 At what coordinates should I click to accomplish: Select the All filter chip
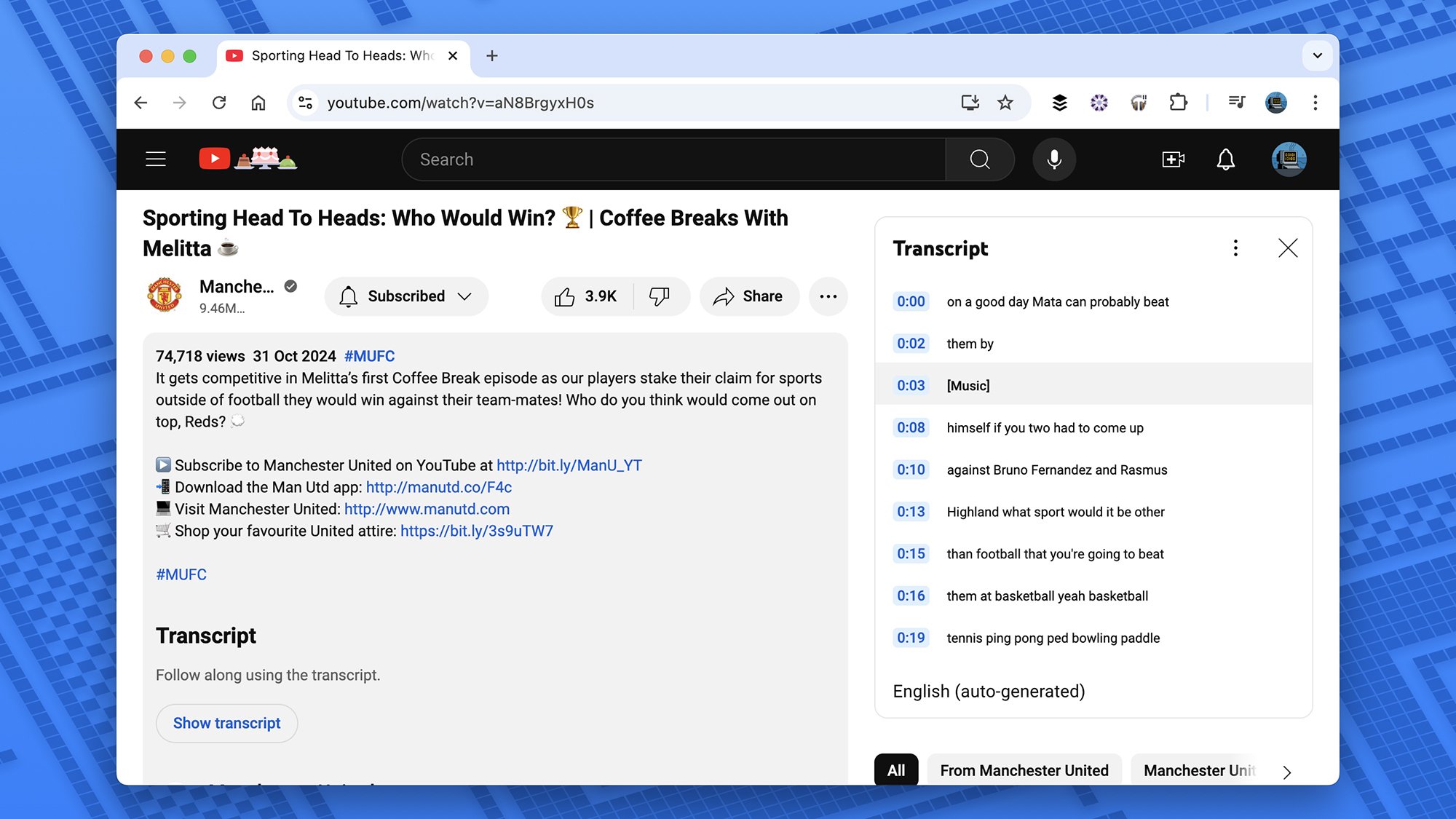click(896, 769)
